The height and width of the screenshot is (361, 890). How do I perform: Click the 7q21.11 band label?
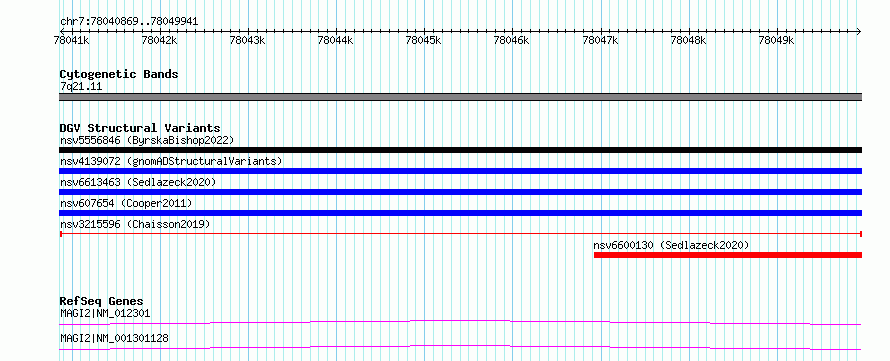tap(81, 87)
